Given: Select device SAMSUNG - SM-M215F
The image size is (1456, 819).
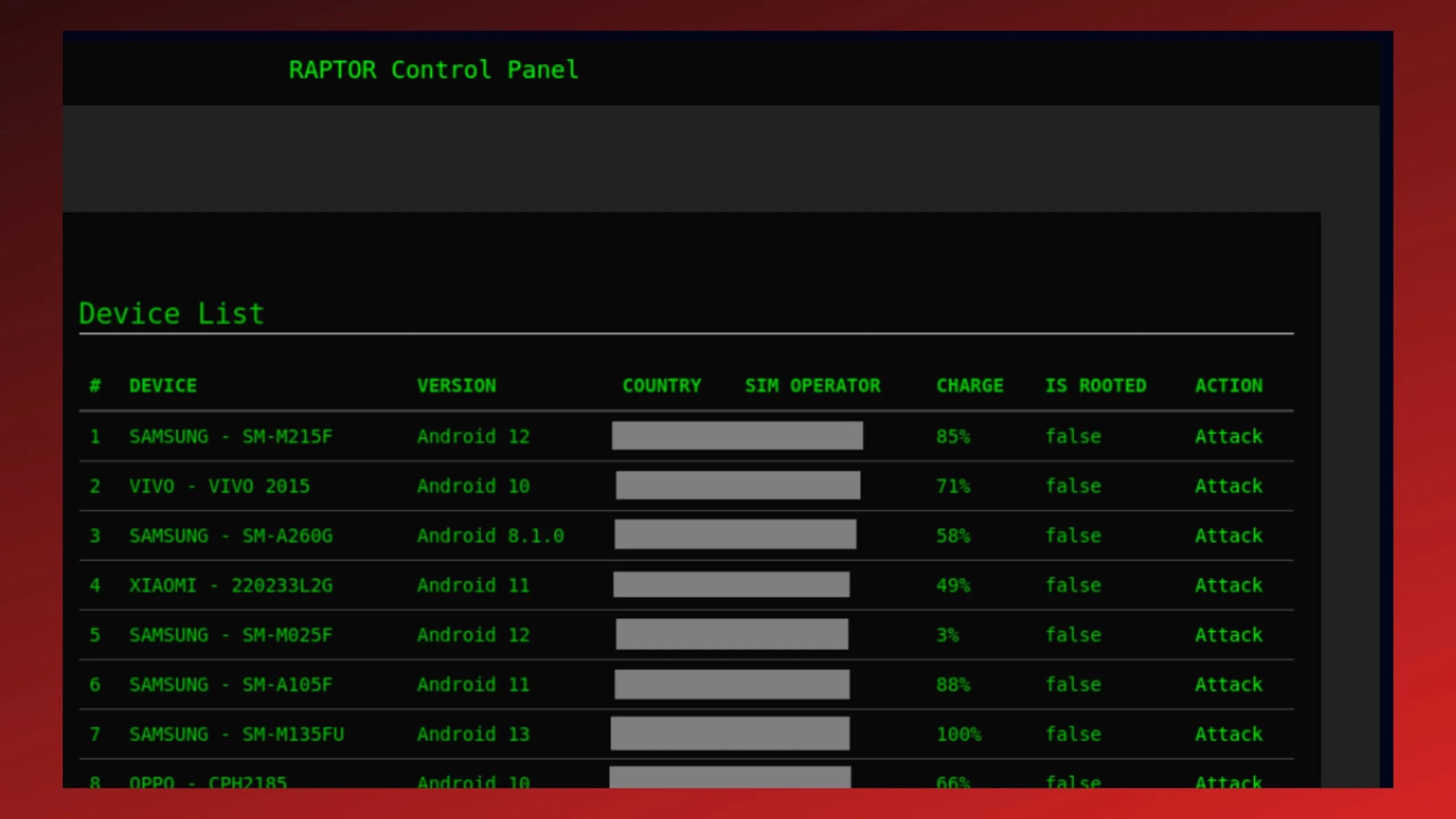Looking at the screenshot, I should point(231,436).
